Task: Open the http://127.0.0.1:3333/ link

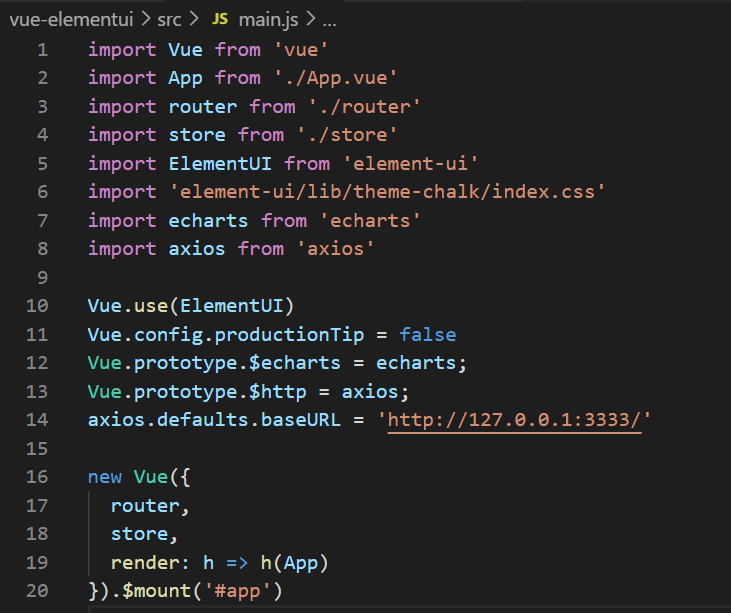Action: 514,420
